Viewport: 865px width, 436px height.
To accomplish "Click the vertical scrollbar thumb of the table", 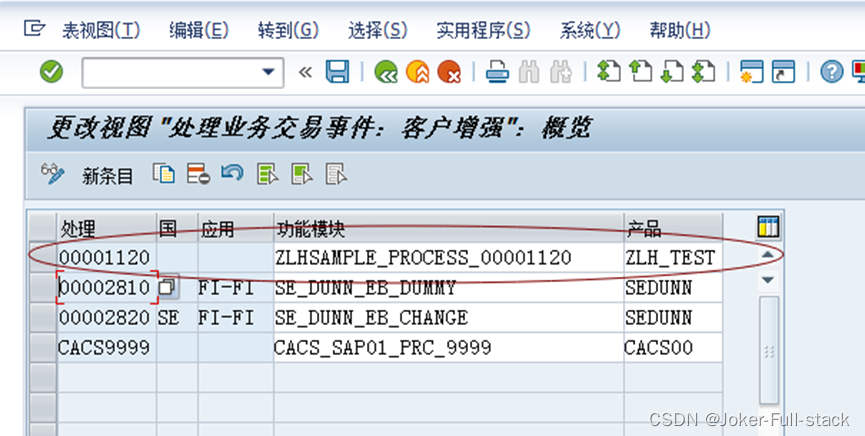I will tap(768, 350).
